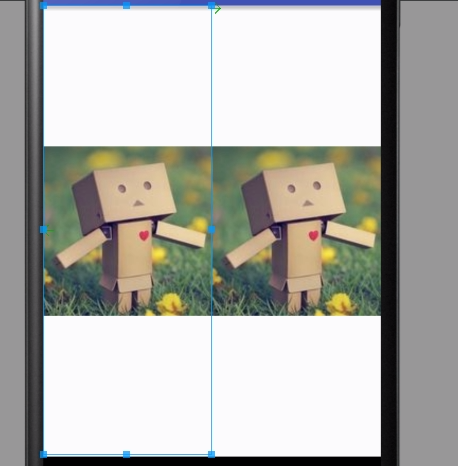Image resolution: width=458 pixels, height=466 pixels.
Task: Click the left-middle edge selection handle
Action: click(x=44, y=230)
